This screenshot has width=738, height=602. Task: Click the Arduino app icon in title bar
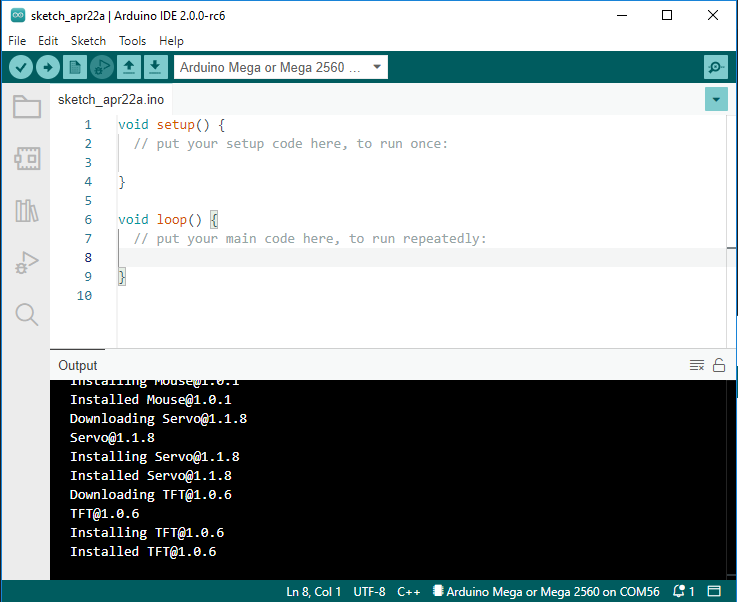coord(18,16)
